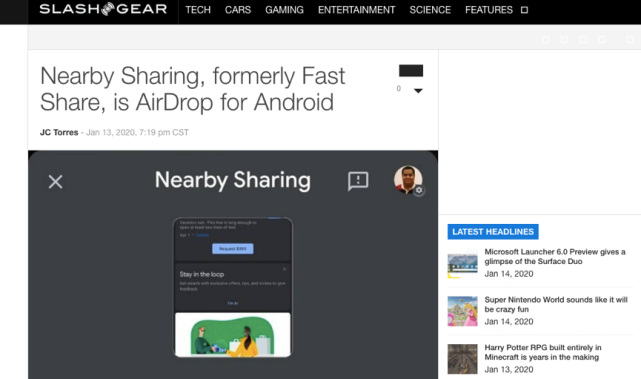
Task: Click the last square icon in gray bar
Action: (x=630, y=39)
